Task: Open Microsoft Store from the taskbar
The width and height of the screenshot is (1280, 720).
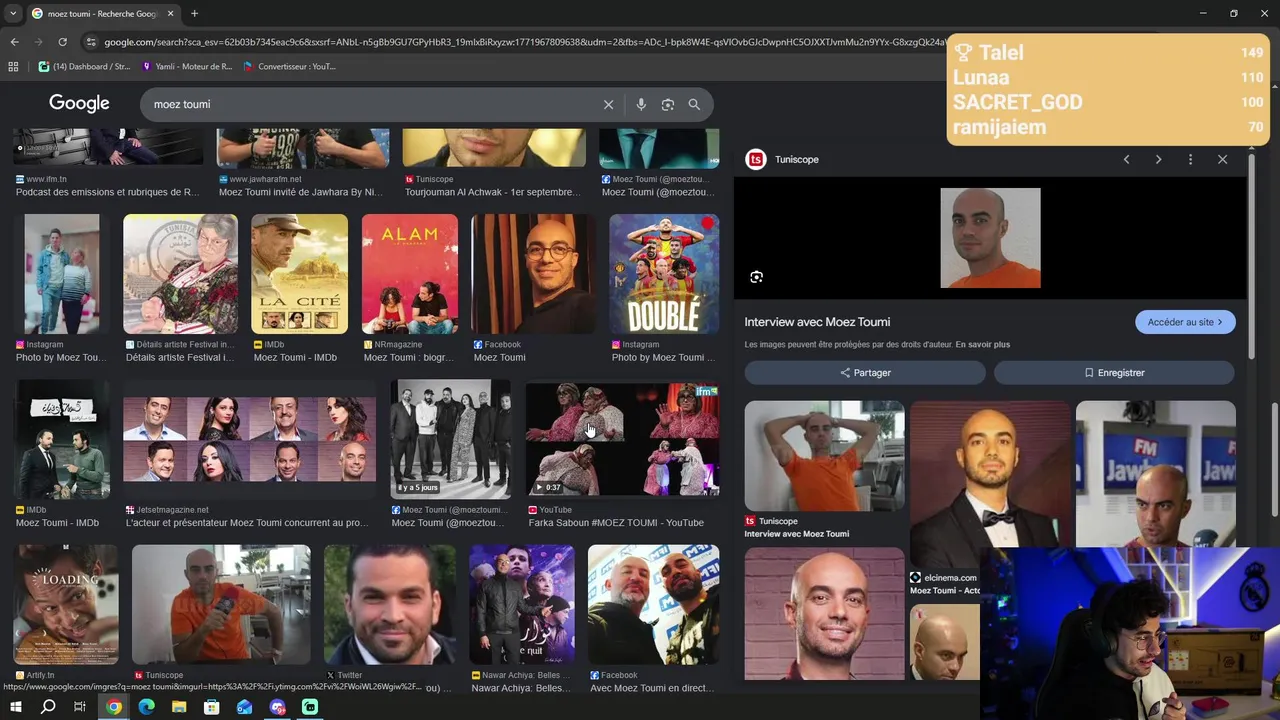Action: [212, 707]
